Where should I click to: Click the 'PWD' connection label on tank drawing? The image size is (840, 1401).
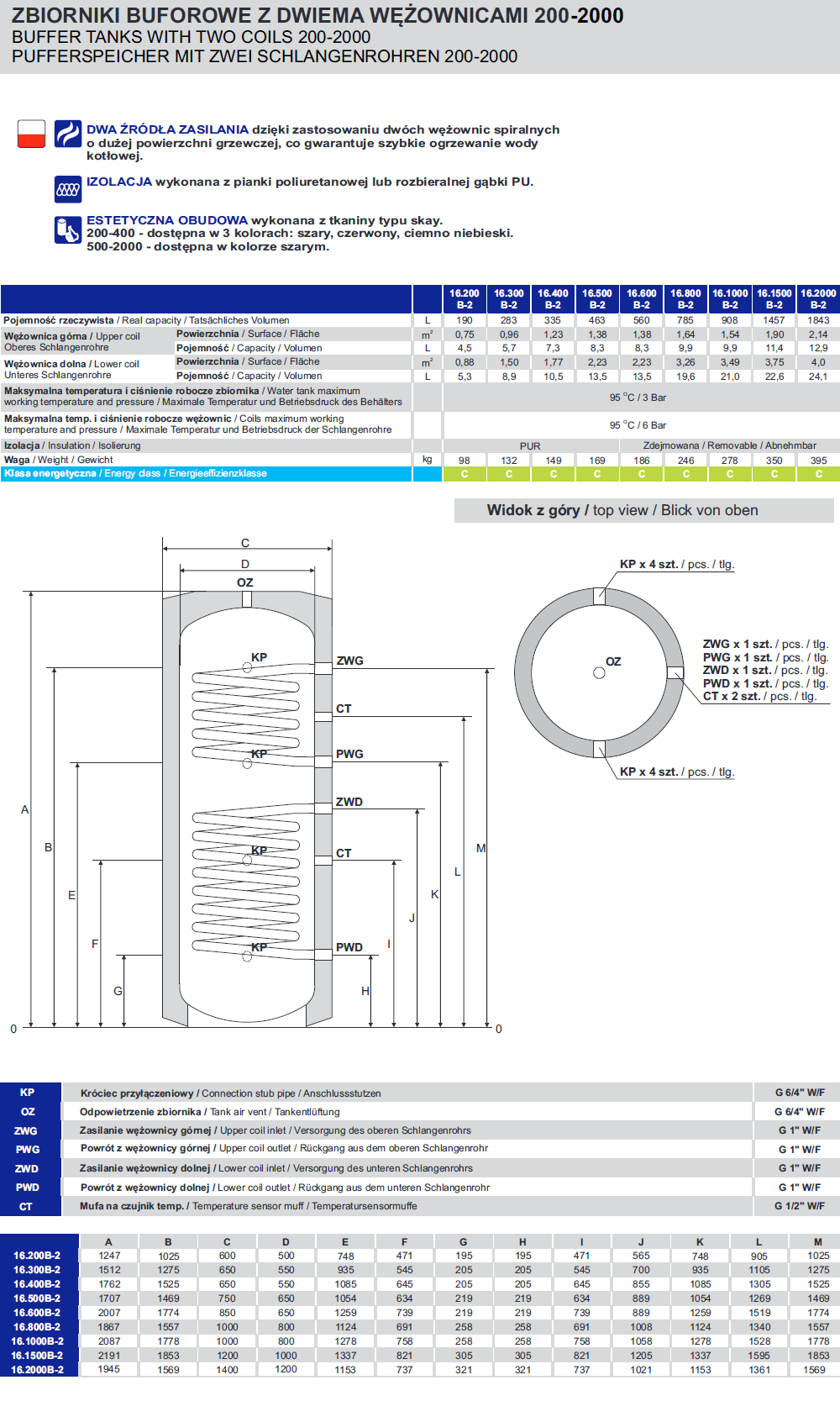[x=349, y=947]
